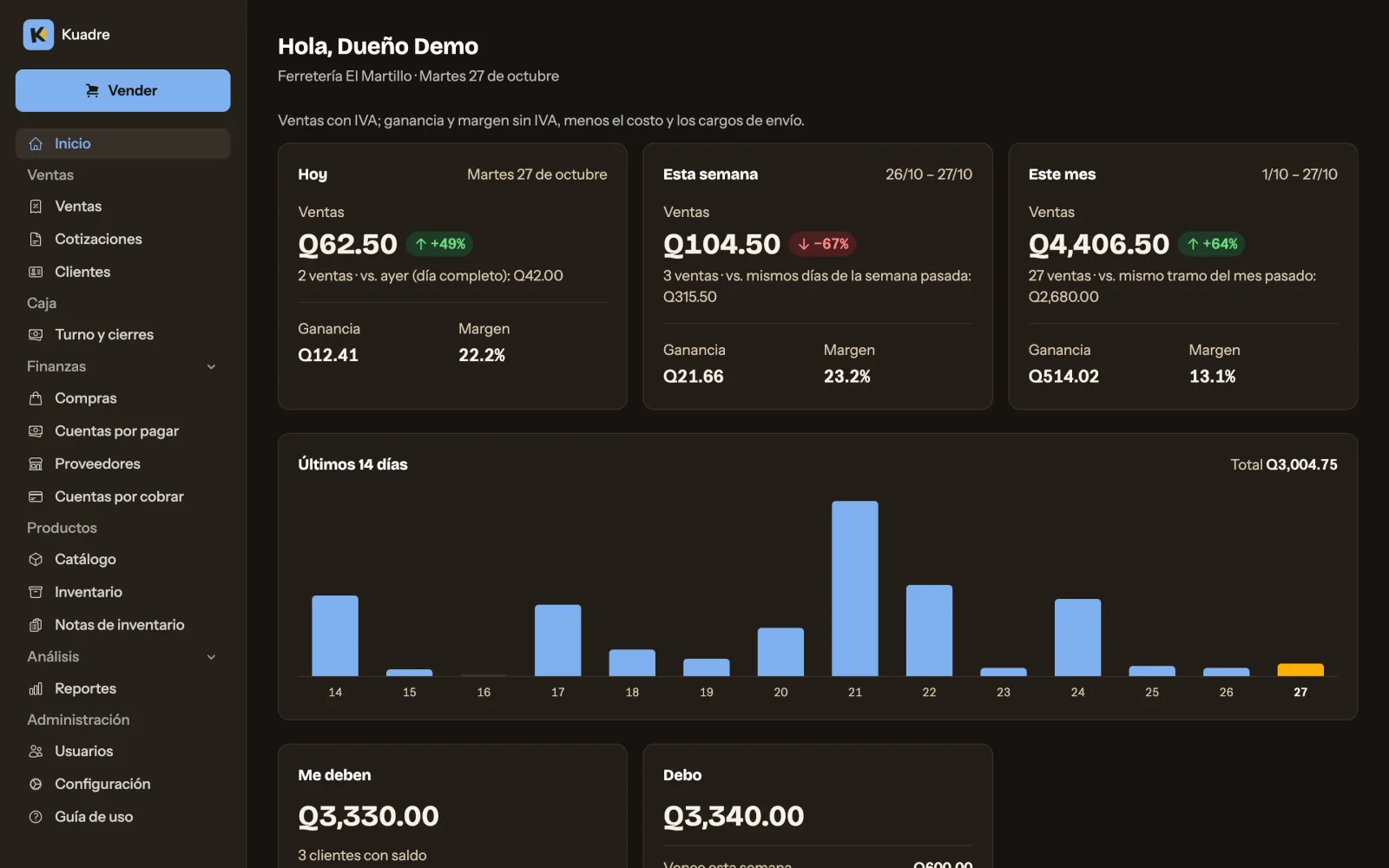Click the Guía de uso help icon
Image resolution: width=1389 pixels, height=868 pixels.
[x=36, y=818]
